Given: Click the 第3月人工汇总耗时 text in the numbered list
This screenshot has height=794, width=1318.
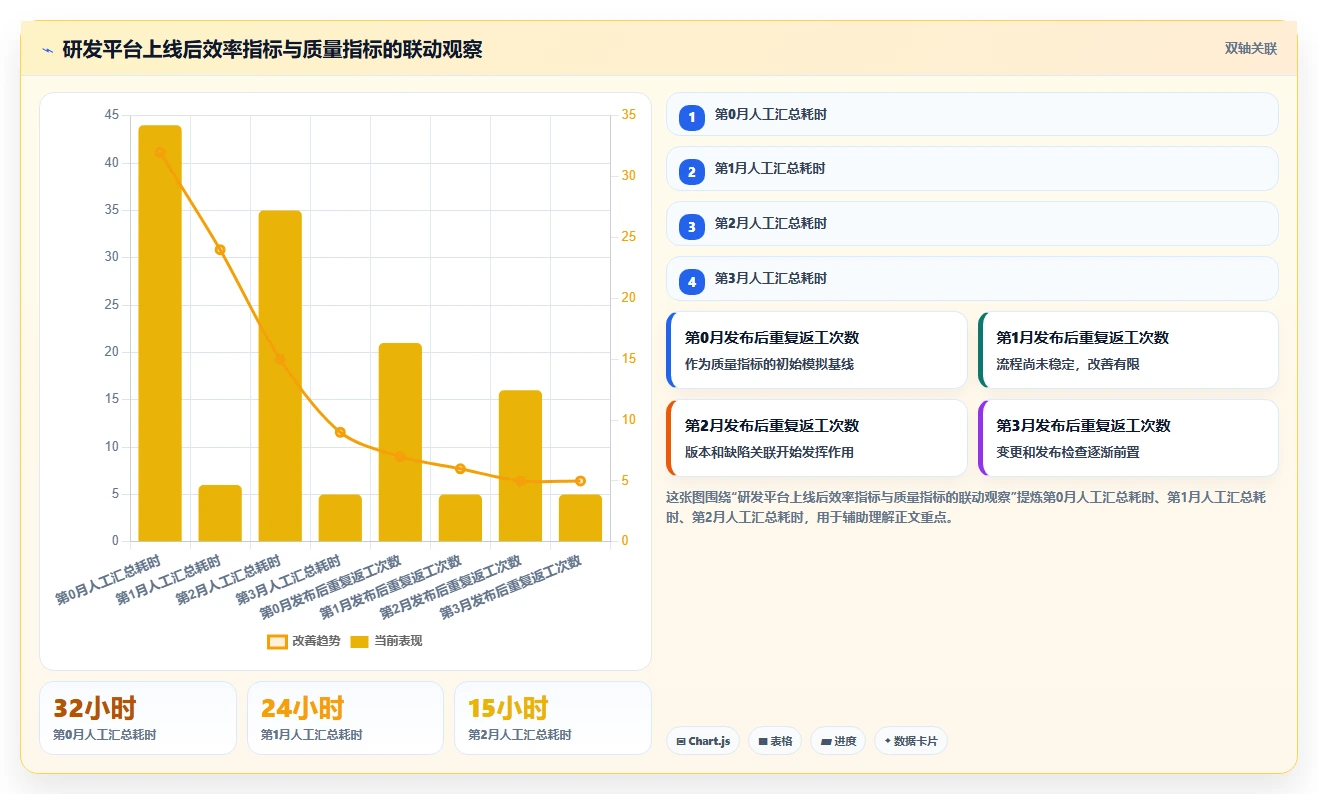Looking at the screenshot, I should (770, 279).
